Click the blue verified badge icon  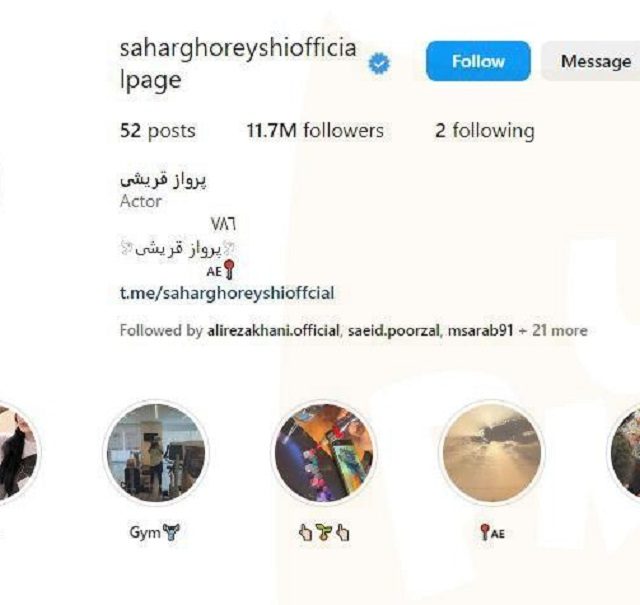point(379,64)
